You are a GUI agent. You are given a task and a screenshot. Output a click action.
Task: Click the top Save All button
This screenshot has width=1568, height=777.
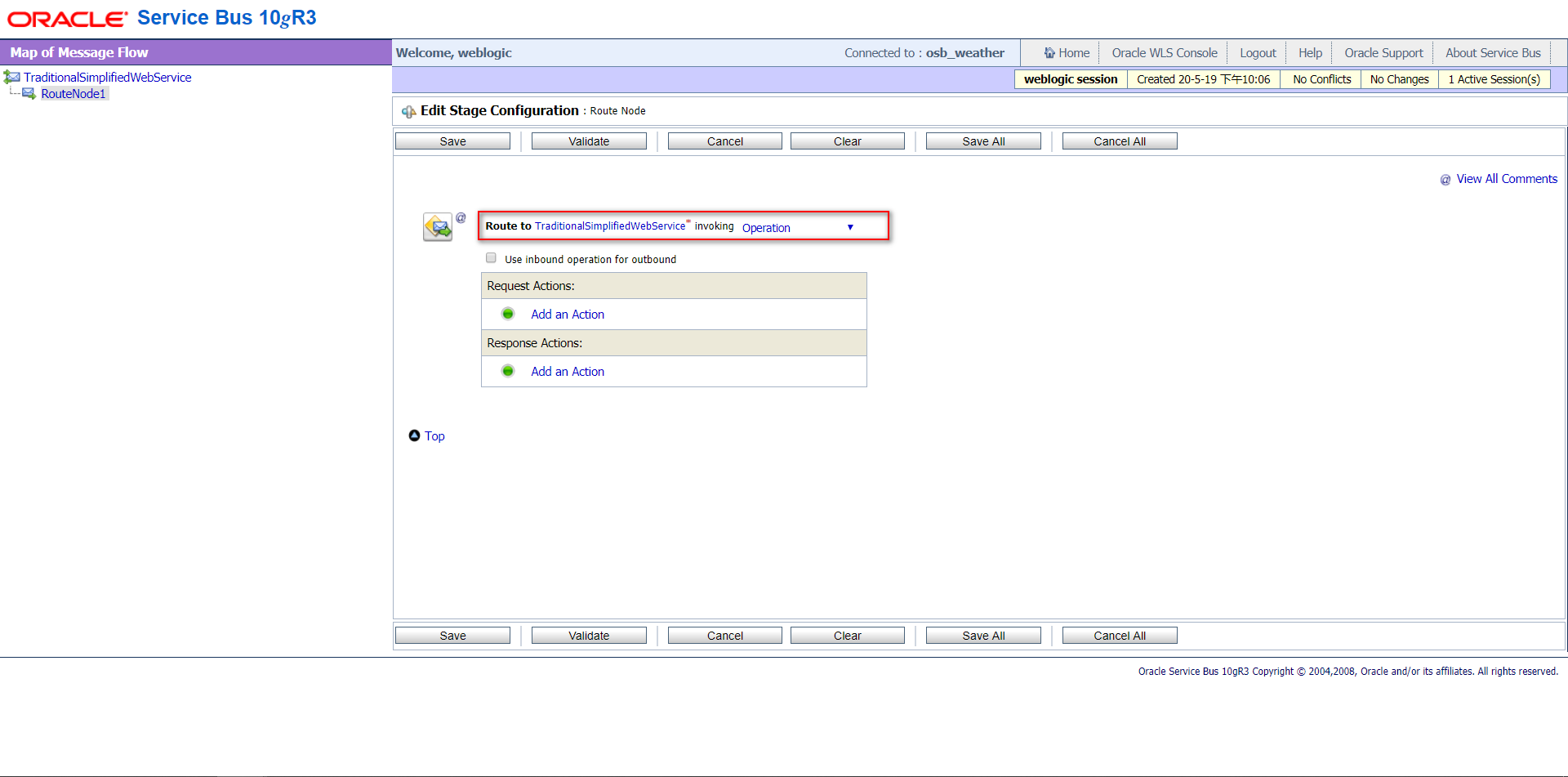click(983, 141)
